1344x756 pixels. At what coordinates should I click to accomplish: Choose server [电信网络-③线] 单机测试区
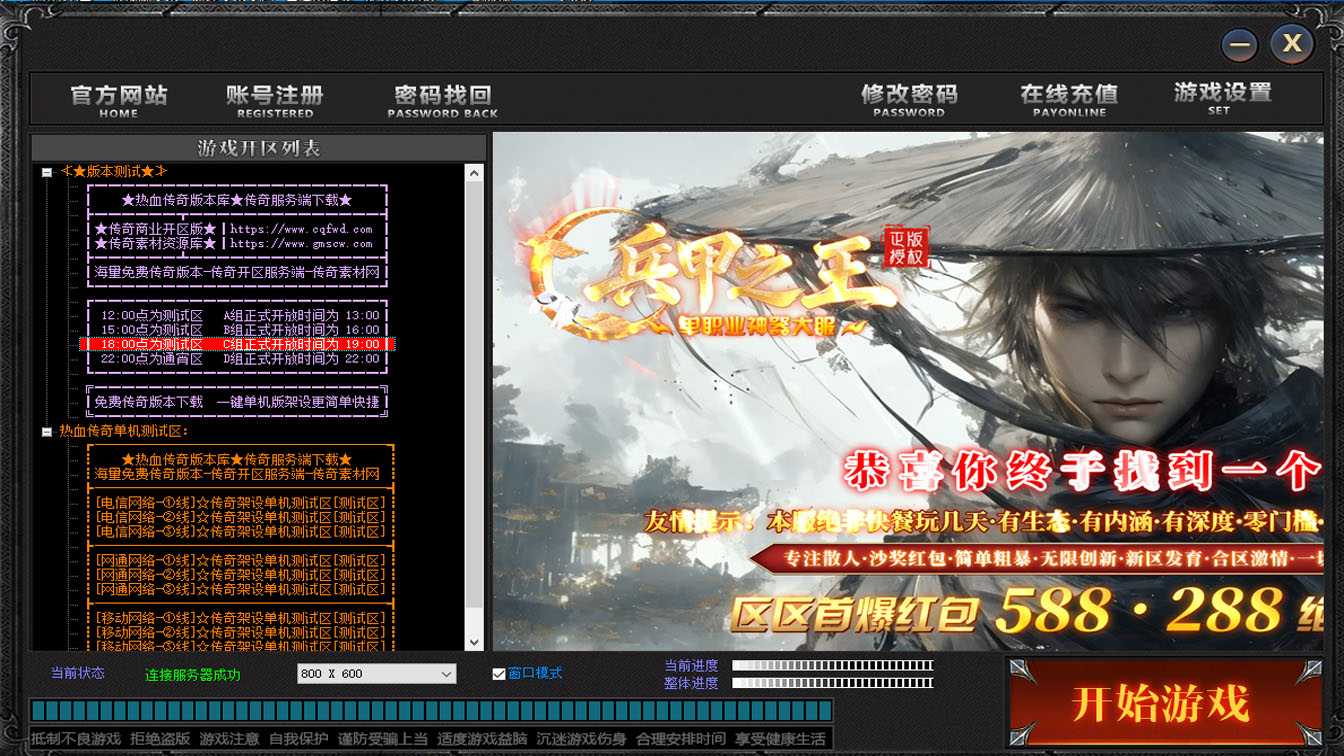click(x=240, y=531)
